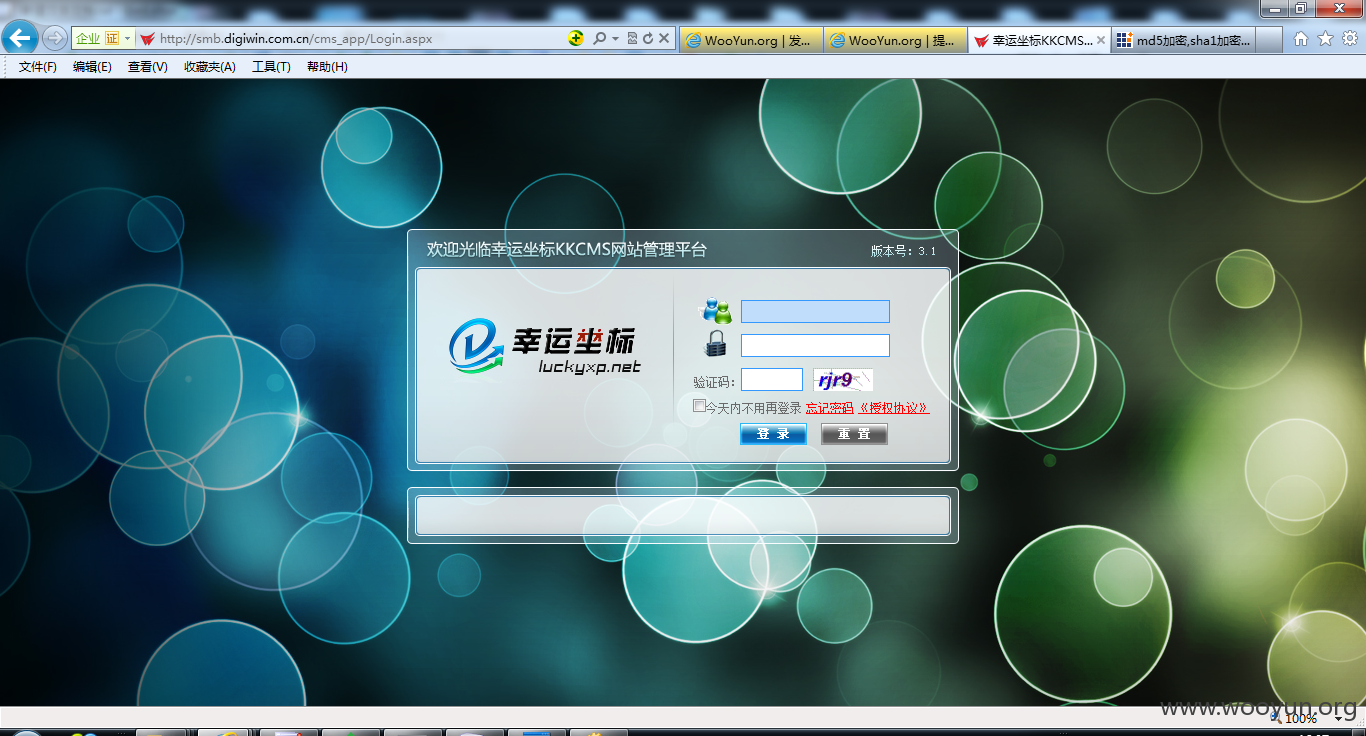Viewport: 1366px width, 736px height.
Task: Click the 验证码 captcha input field
Action: pos(772,380)
